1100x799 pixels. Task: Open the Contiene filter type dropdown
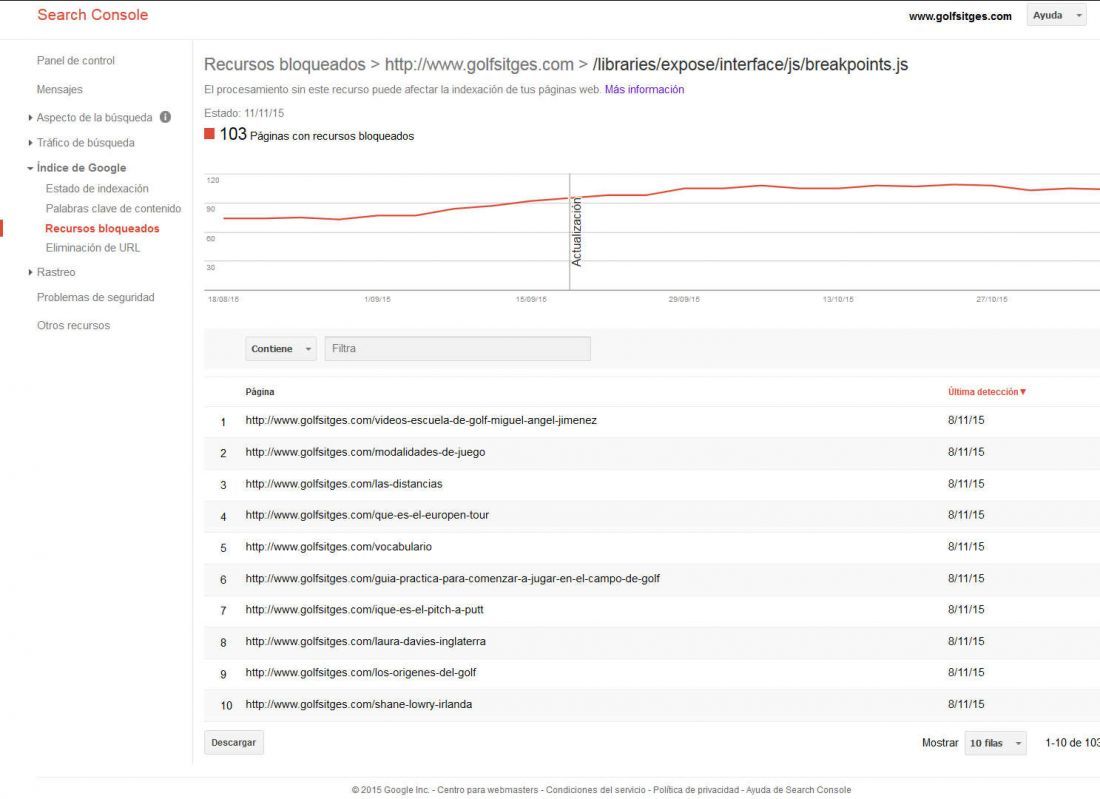point(281,349)
